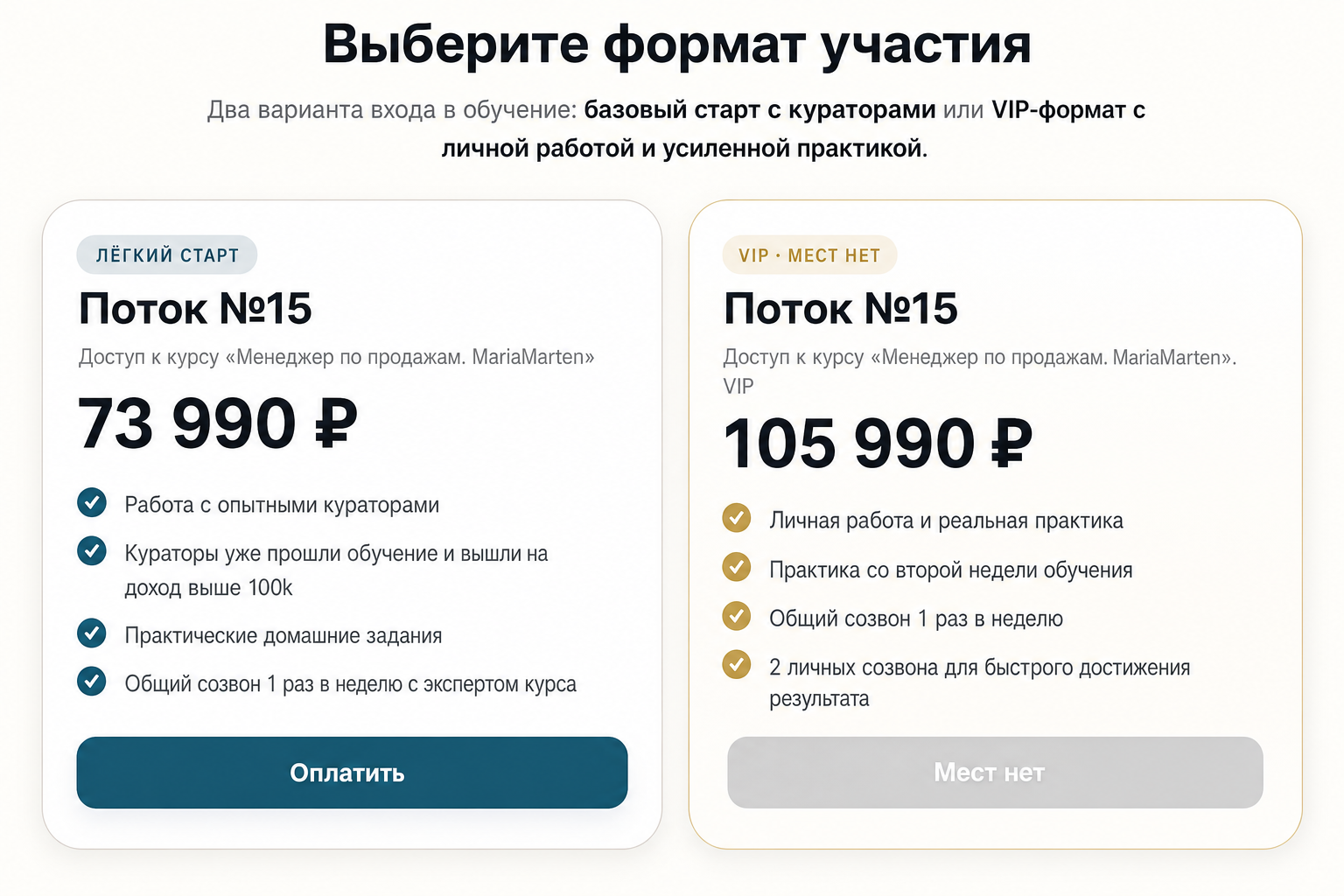
Task: Click the bold базовый старт с кураторами text
Action: pos(759,109)
